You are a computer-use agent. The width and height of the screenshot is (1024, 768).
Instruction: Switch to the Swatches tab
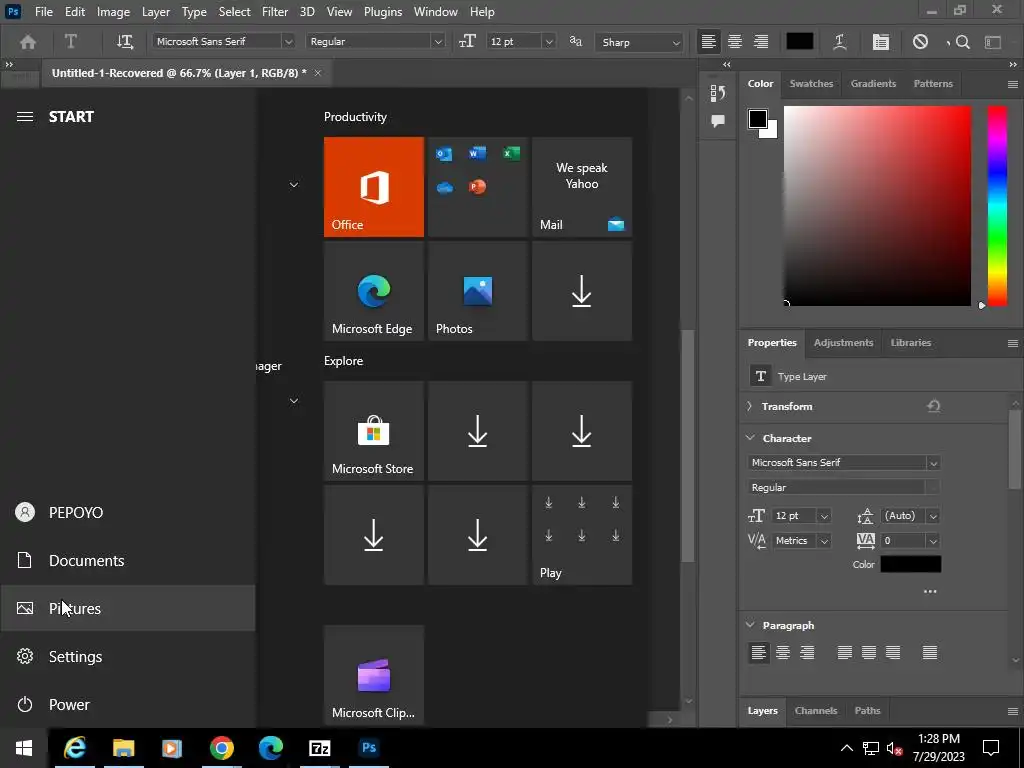[x=811, y=84]
